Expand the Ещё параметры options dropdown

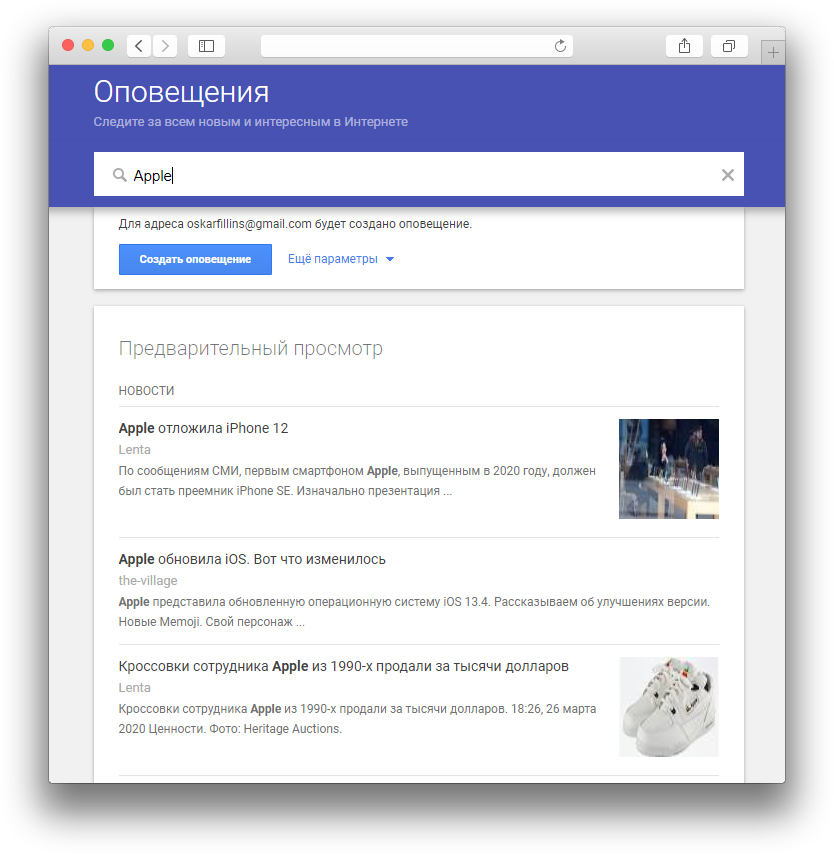click(340, 259)
